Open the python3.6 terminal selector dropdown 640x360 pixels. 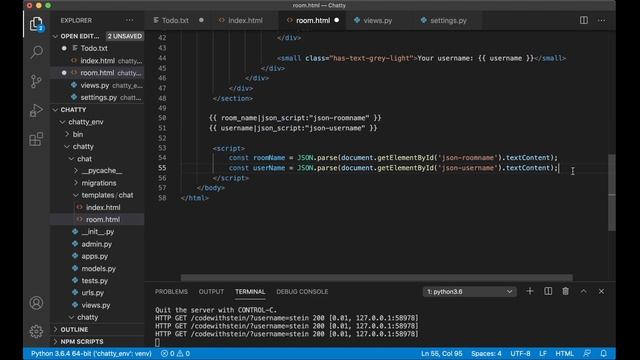point(469,291)
